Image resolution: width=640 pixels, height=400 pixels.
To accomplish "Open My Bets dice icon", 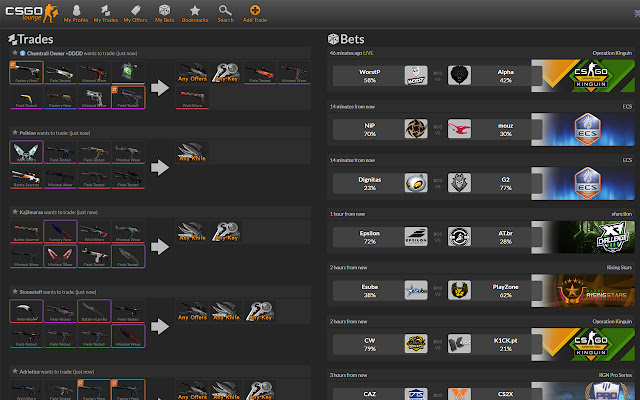I will point(165,12).
